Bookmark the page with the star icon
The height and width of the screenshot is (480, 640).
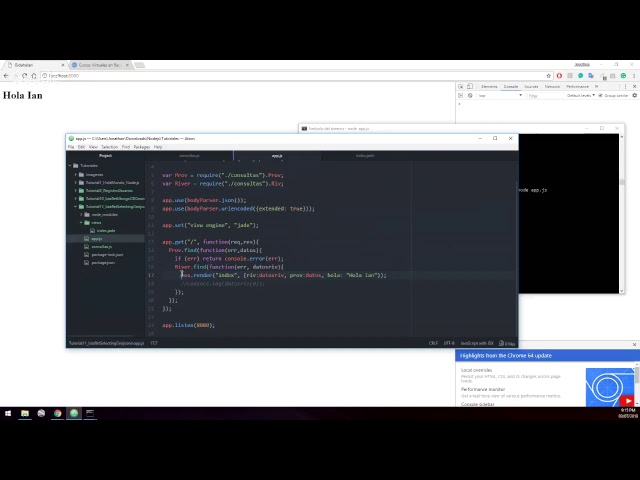coord(549,76)
